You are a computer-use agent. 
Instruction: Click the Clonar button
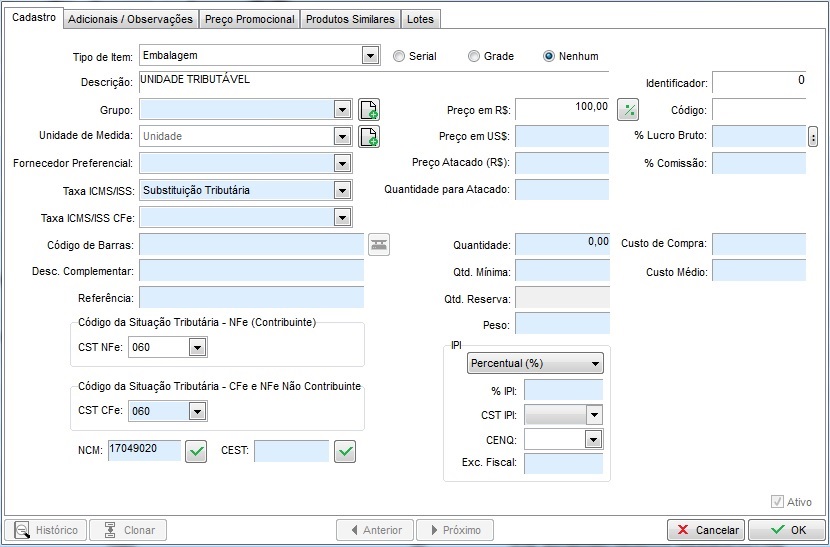tap(127, 530)
